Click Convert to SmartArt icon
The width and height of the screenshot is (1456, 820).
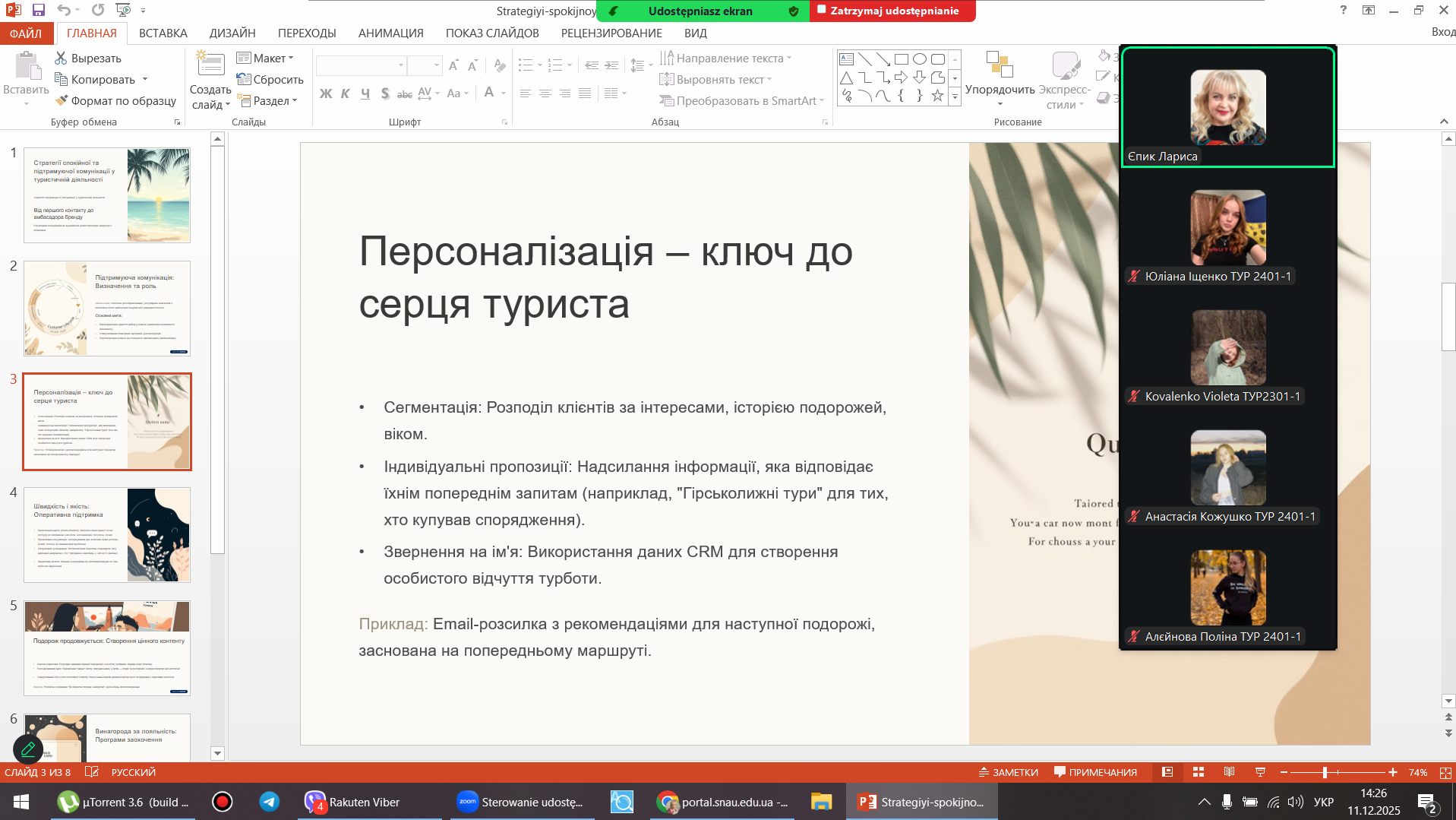click(x=666, y=101)
